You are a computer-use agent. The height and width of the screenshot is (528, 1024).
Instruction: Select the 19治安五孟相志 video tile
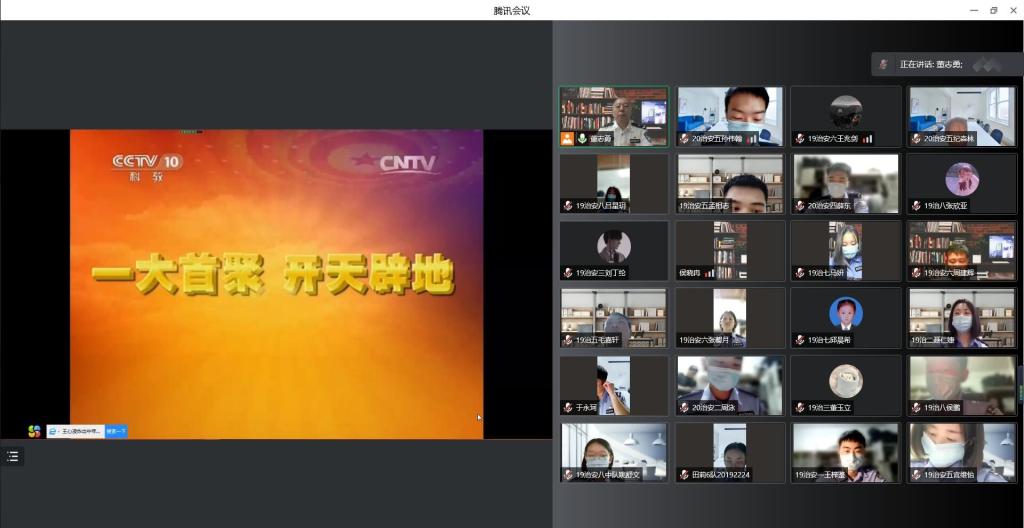(730, 184)
